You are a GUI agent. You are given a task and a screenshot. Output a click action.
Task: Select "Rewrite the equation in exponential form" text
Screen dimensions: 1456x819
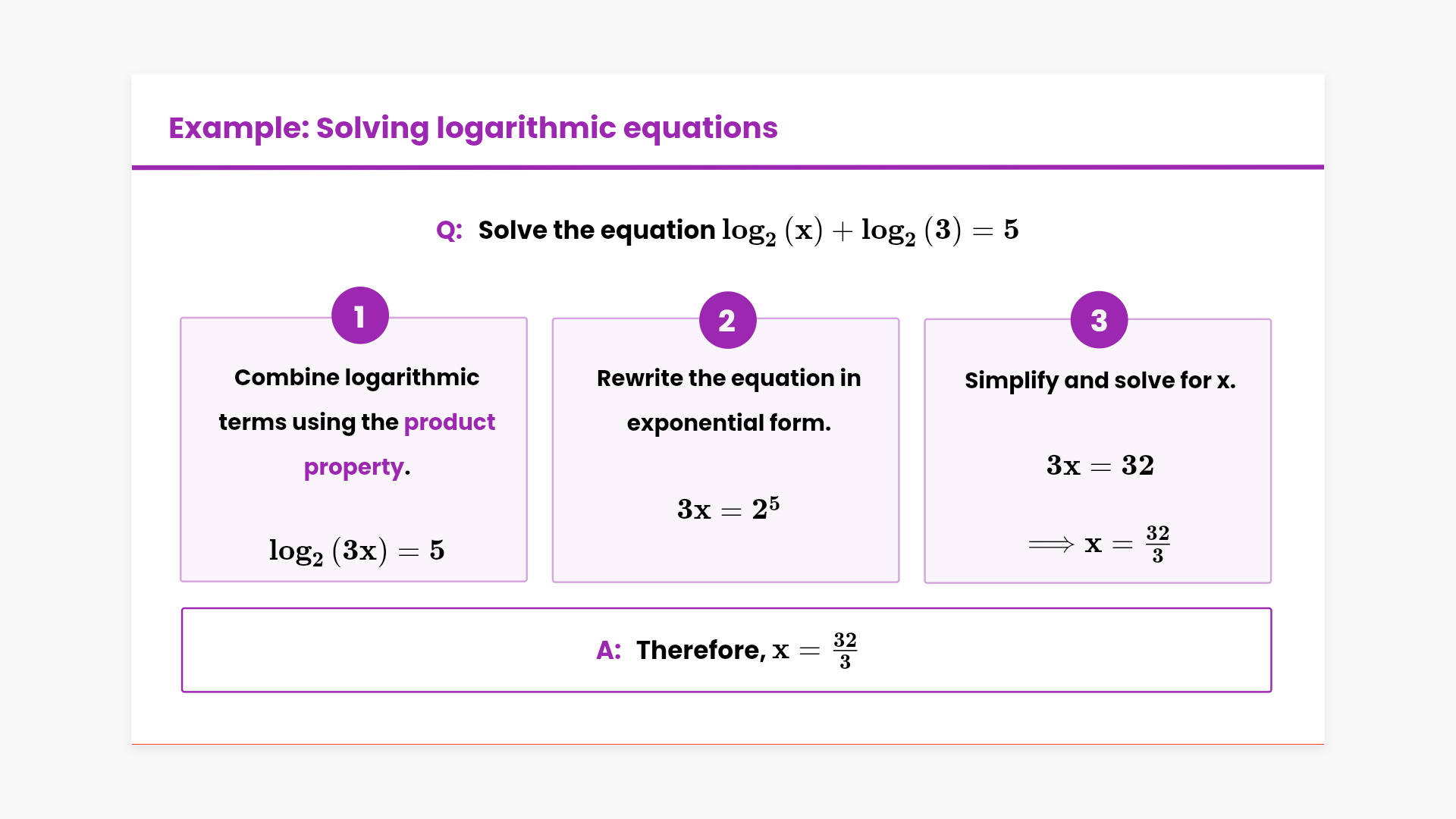tap(728, 400)
